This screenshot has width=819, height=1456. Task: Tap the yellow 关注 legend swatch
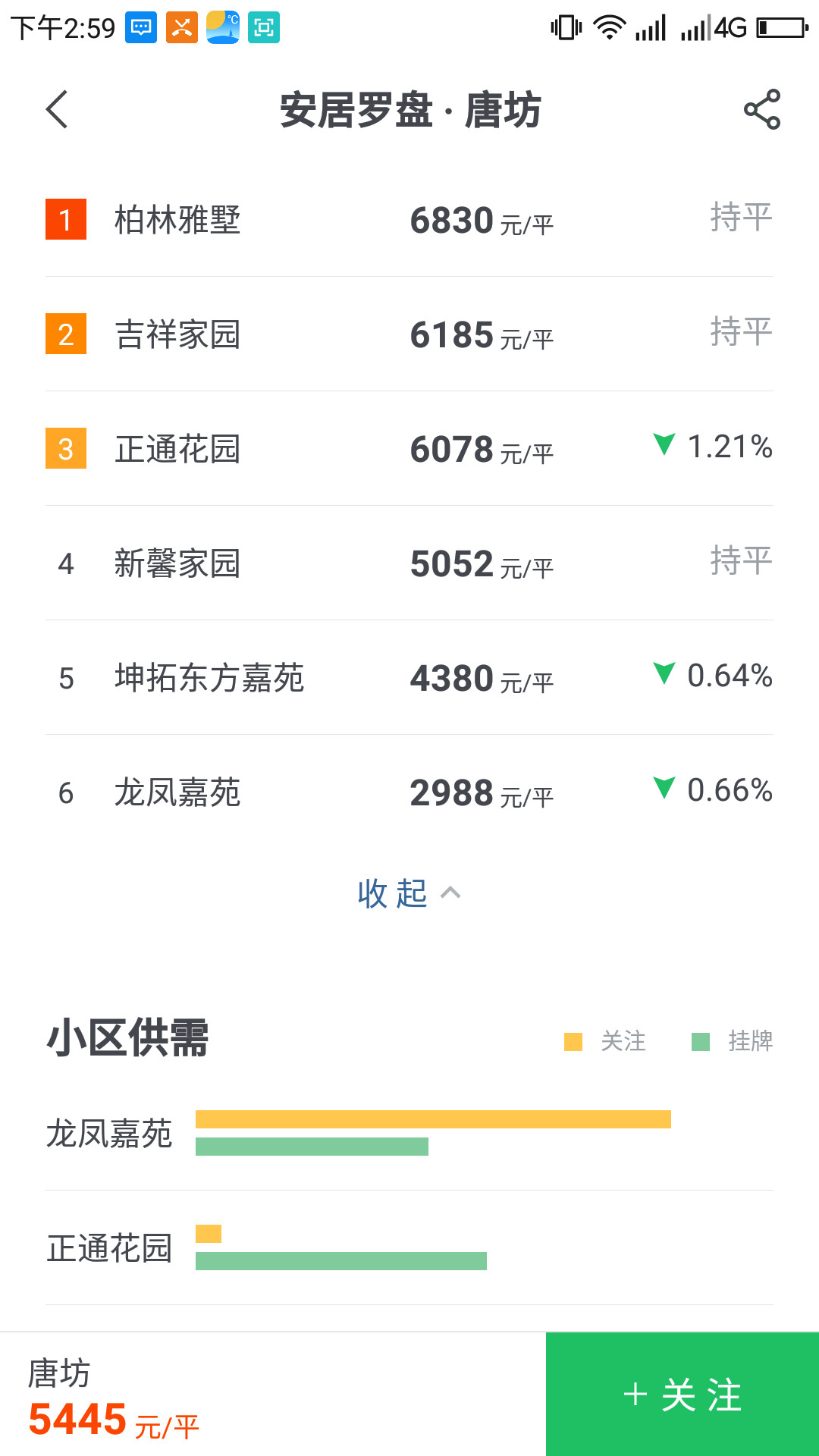(573, 1042)
